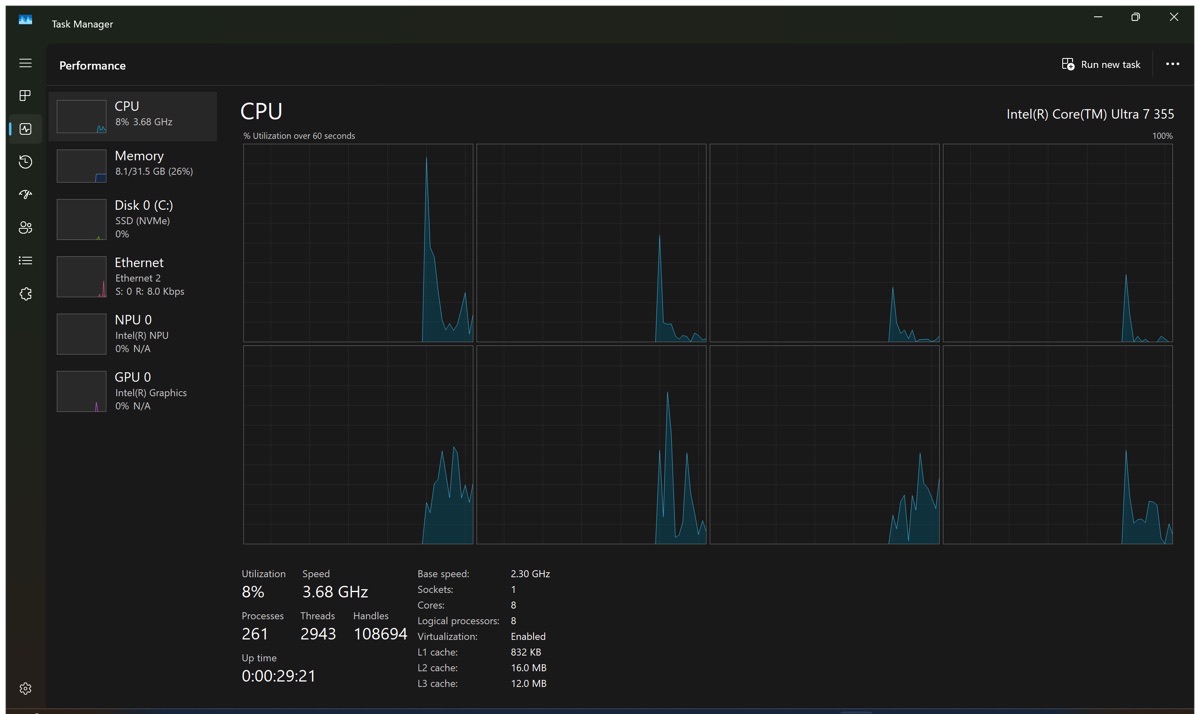Click the NPU 0 mini graph thumbnail

(x=81, y=334)
